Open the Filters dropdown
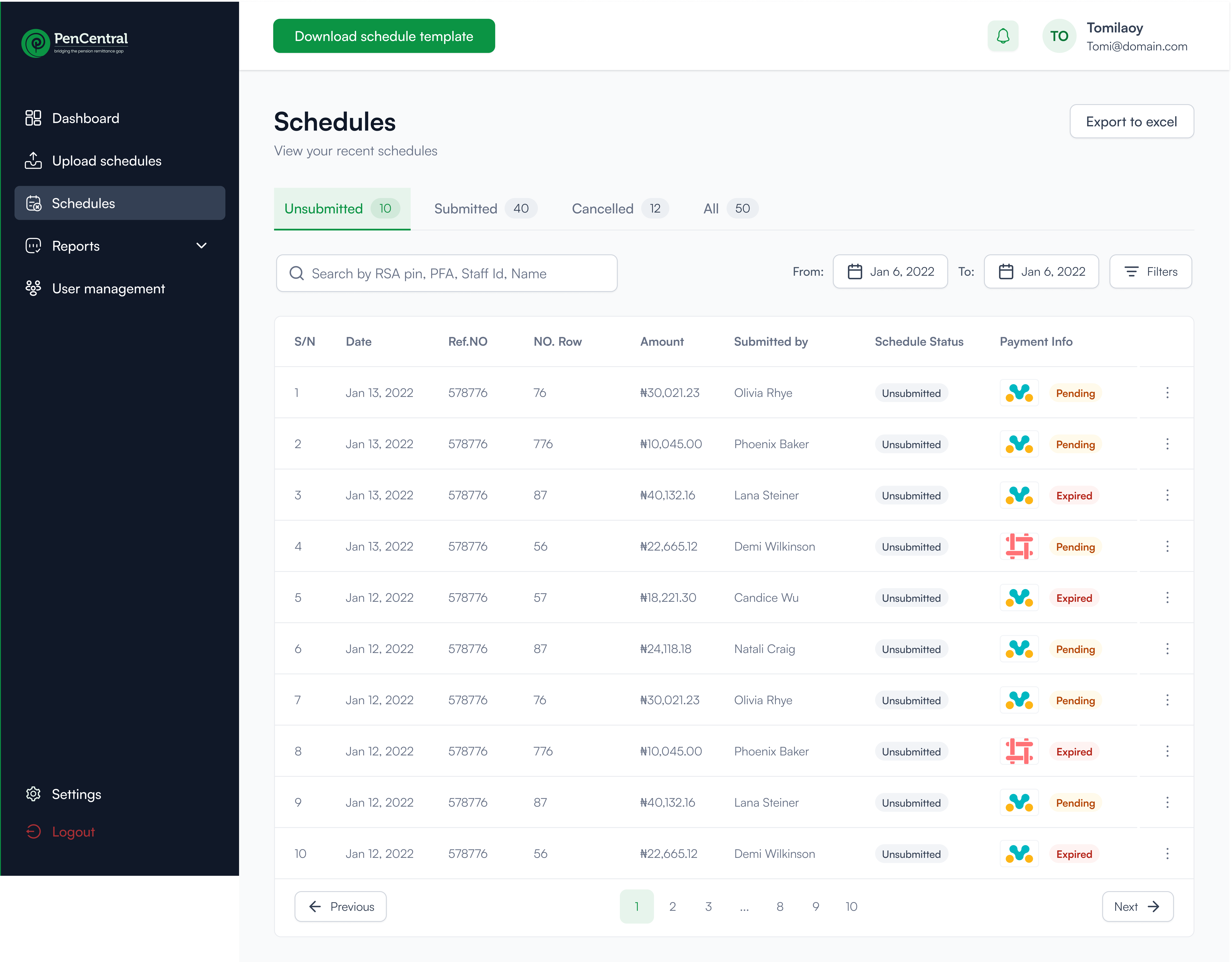 (1150, 272)
